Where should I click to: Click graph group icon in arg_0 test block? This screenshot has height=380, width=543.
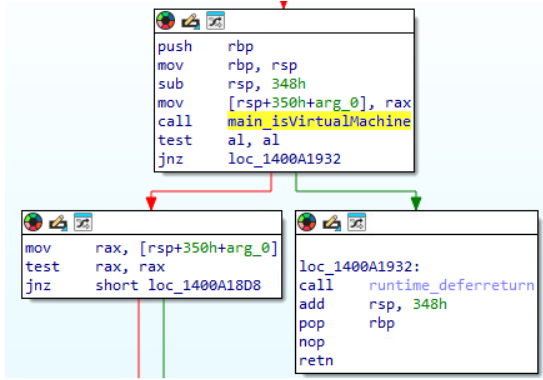tap(83, 222)
